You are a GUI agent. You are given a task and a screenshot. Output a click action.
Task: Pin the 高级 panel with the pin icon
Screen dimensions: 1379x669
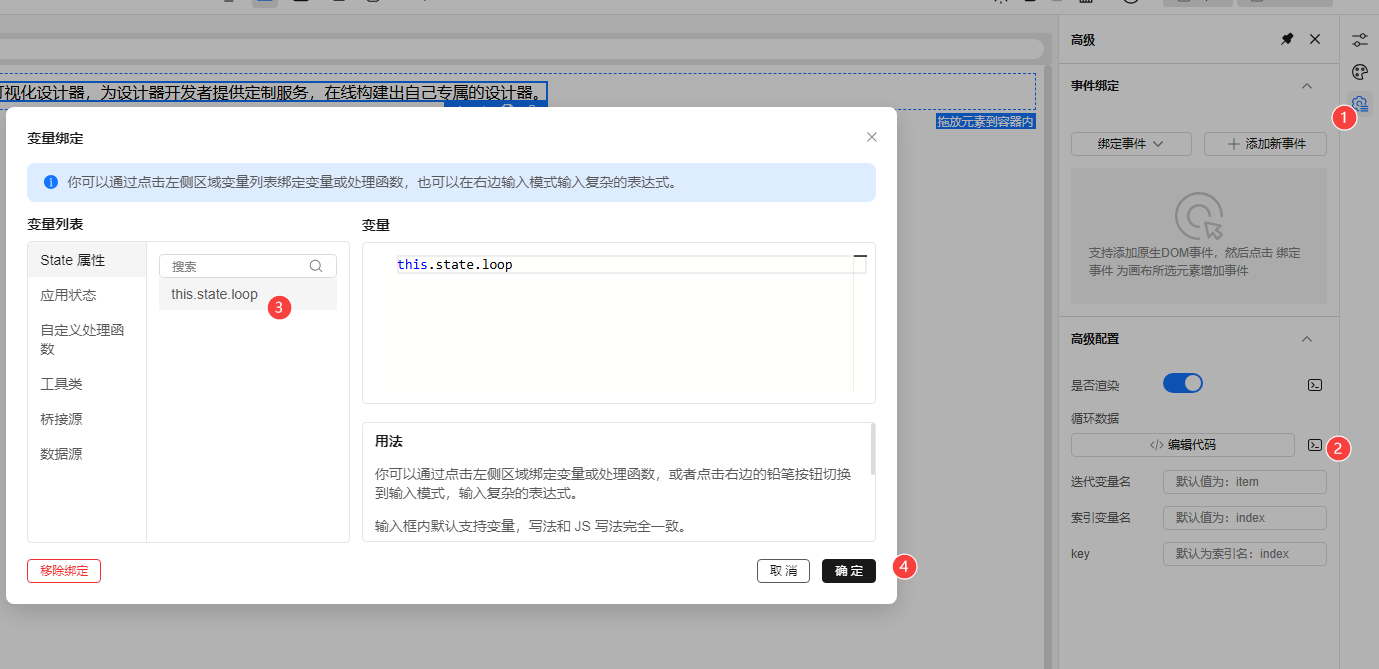tap(1287, 39)
